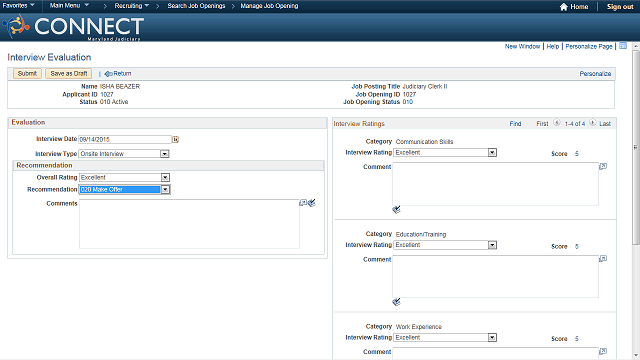The image size is (640, 360).
Task: Show next row in Interview Ratings
Action: pos(593,123)
